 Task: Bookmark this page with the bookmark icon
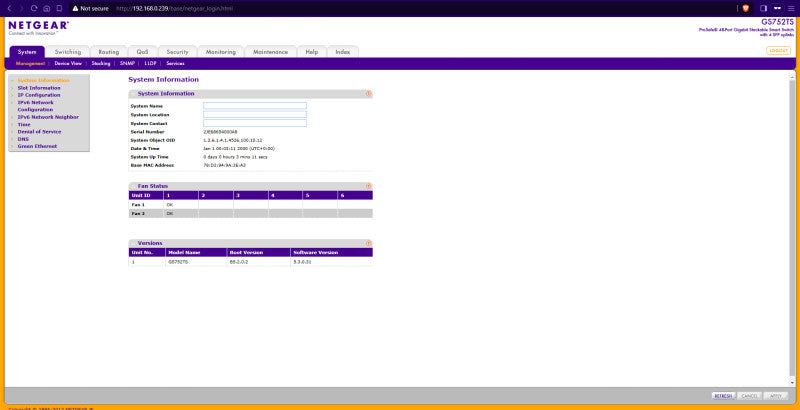(59, 8)
